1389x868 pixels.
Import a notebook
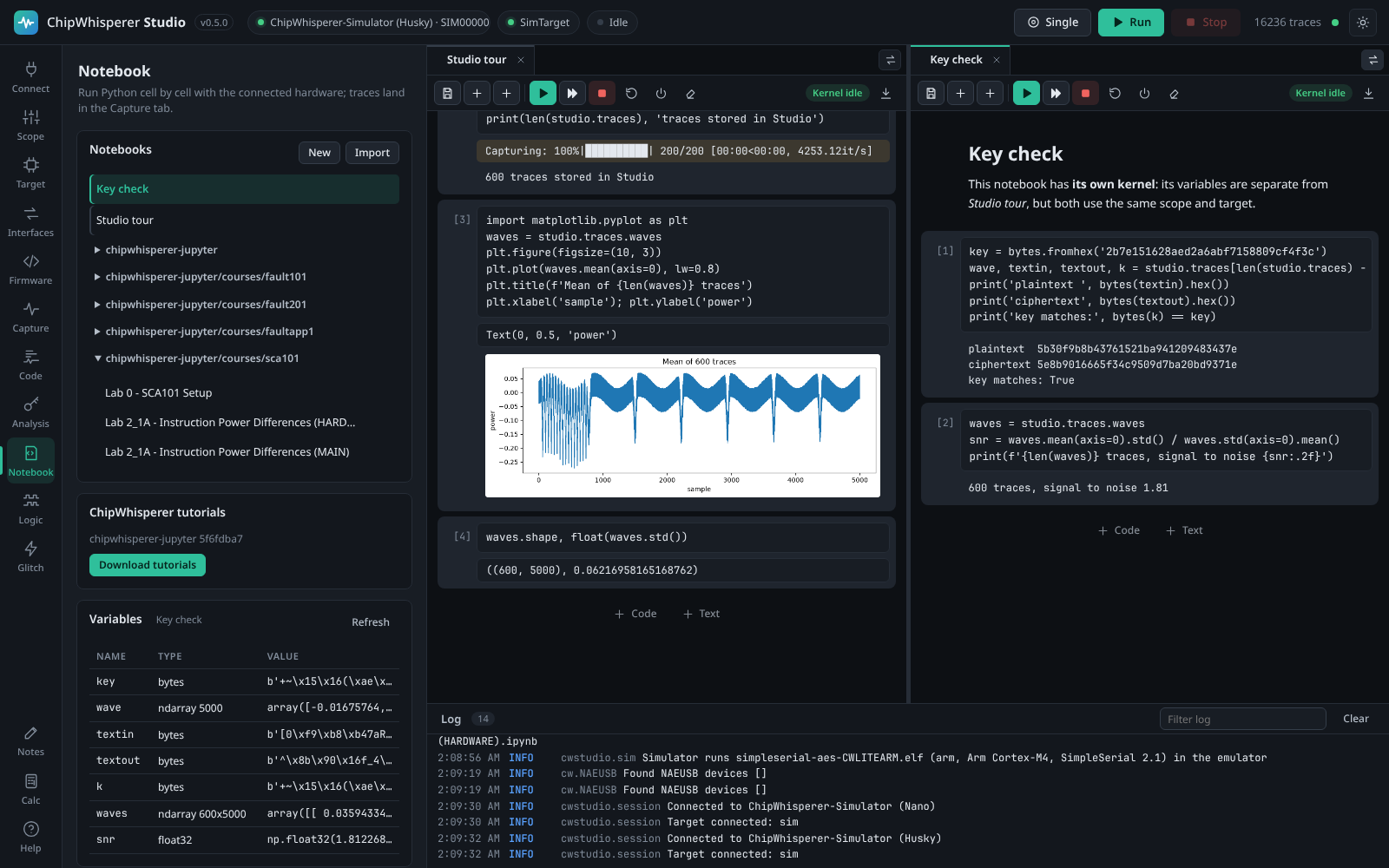372,153
